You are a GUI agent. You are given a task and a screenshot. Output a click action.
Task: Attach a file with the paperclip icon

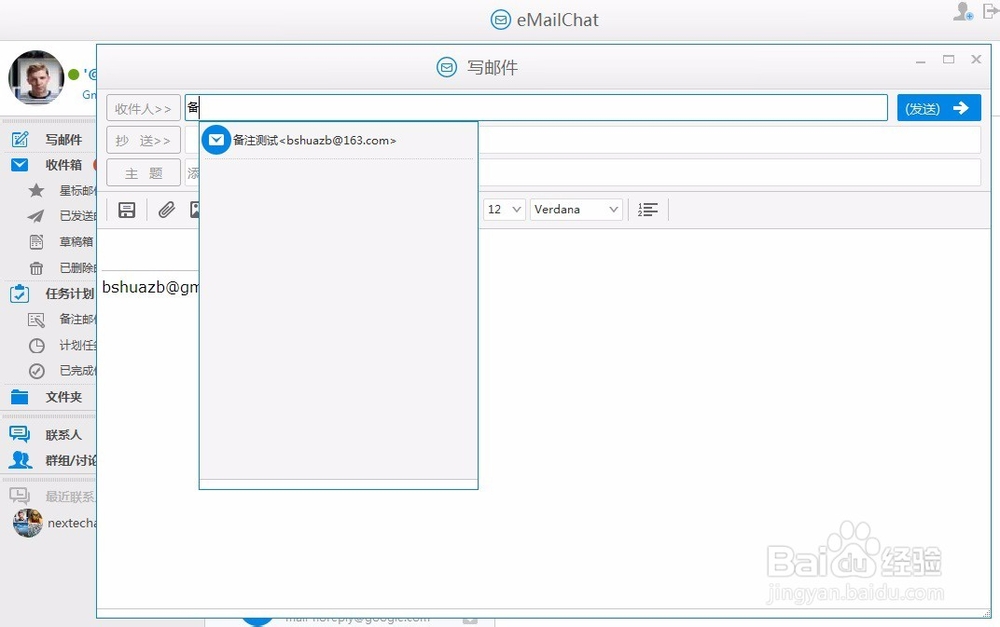point(166,210)
